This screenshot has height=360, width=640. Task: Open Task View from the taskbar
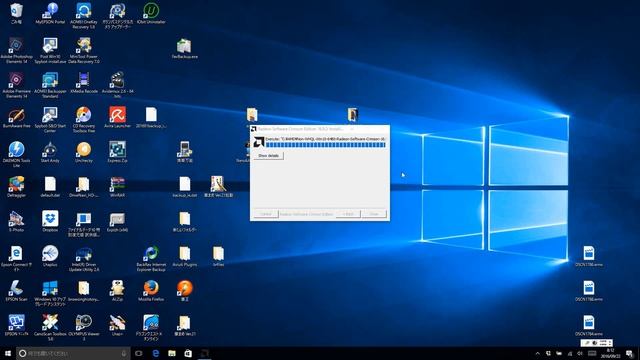(139, 353)
